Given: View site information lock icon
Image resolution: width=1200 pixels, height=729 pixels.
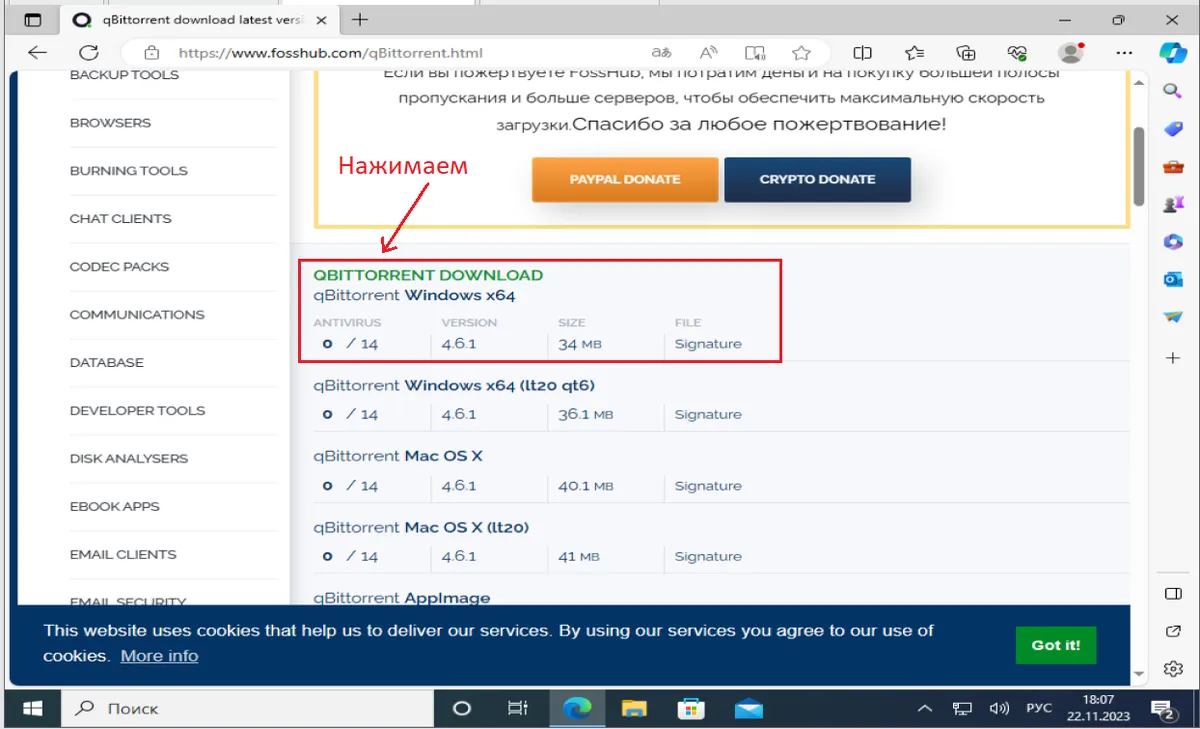Looking at the screenshot, I should [x=152, y=53].
